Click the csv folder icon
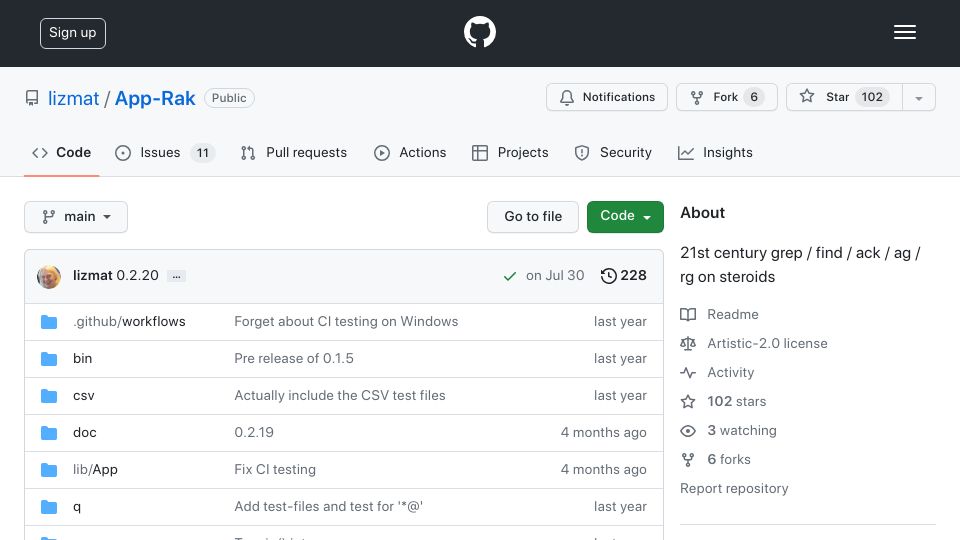The height and width of the screenshot is (540, 960). point(49,396)
